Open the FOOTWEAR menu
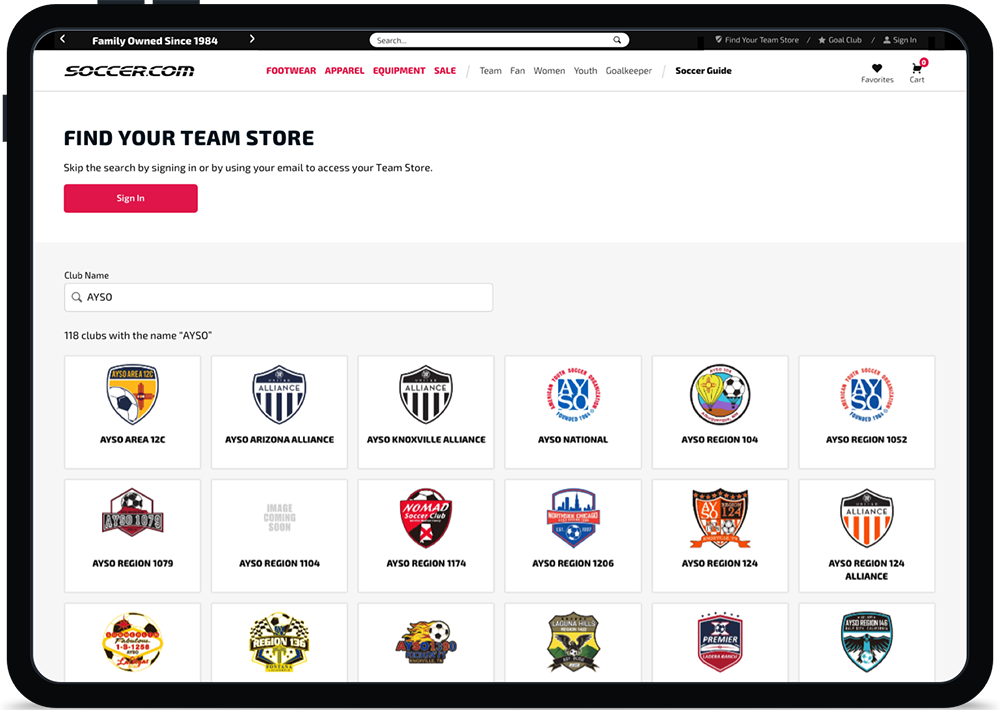Viewport: 1000px width, 710px height. (291, 71)
